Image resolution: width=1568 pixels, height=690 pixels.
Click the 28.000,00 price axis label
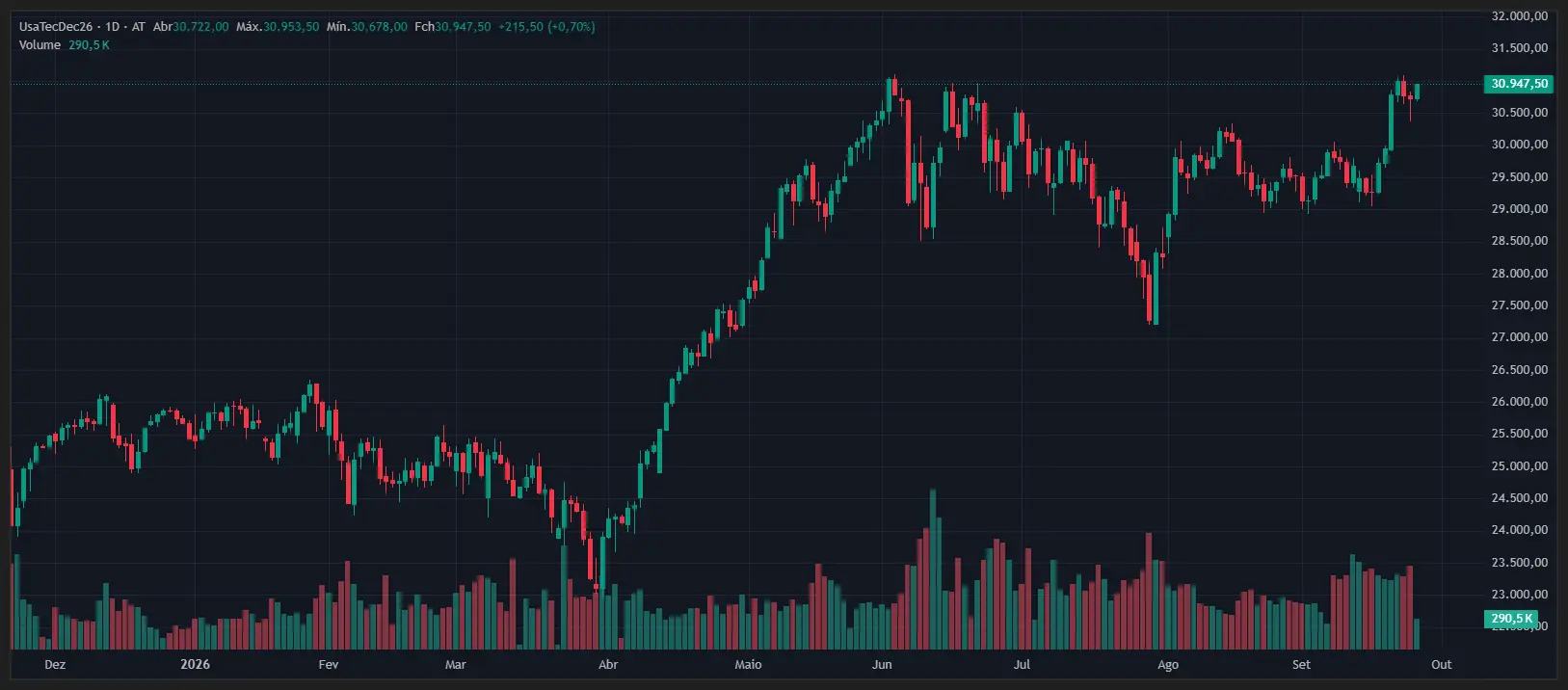(1520, 274)
